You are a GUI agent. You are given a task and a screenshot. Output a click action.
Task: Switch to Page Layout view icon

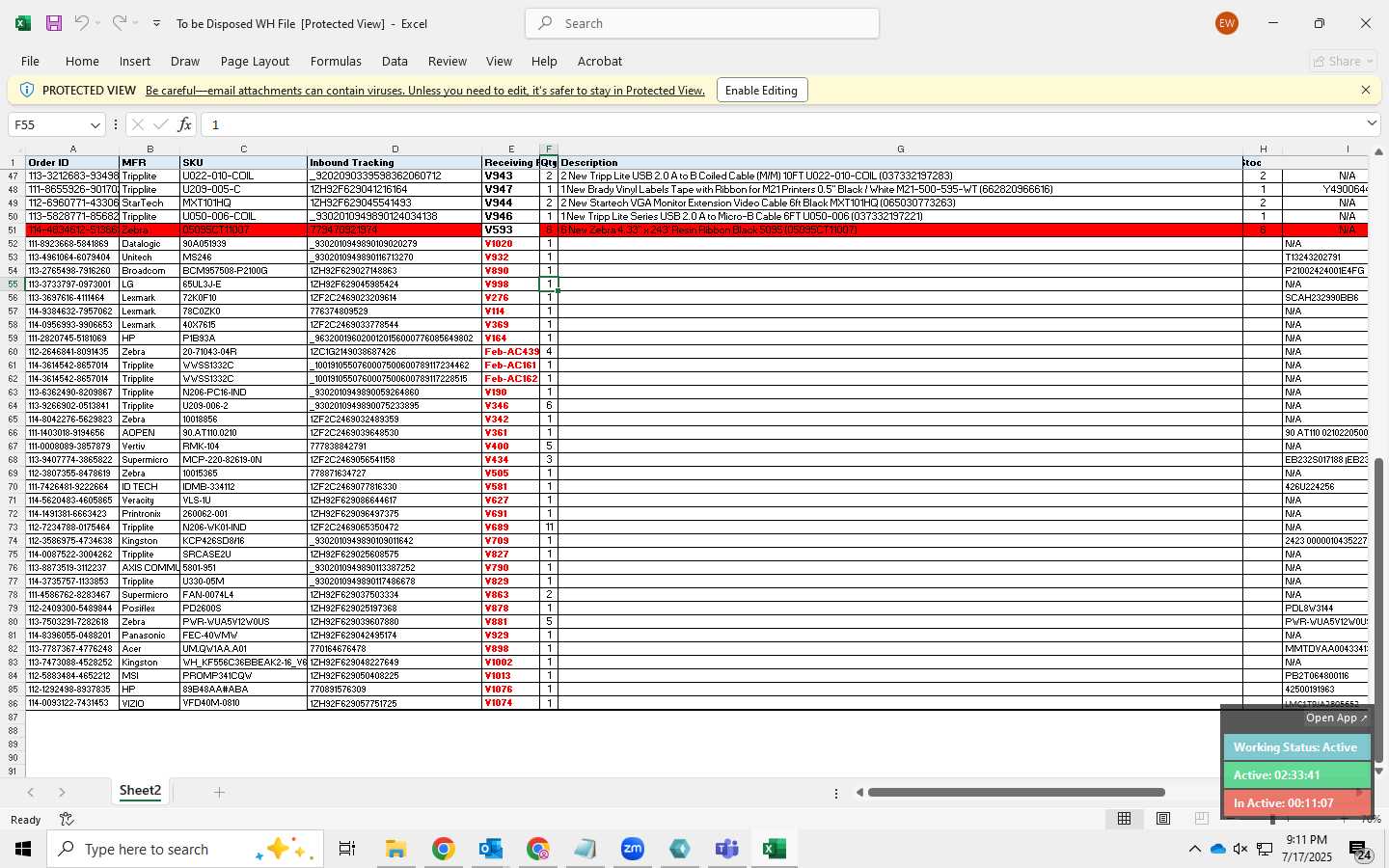click(1163, 819)
